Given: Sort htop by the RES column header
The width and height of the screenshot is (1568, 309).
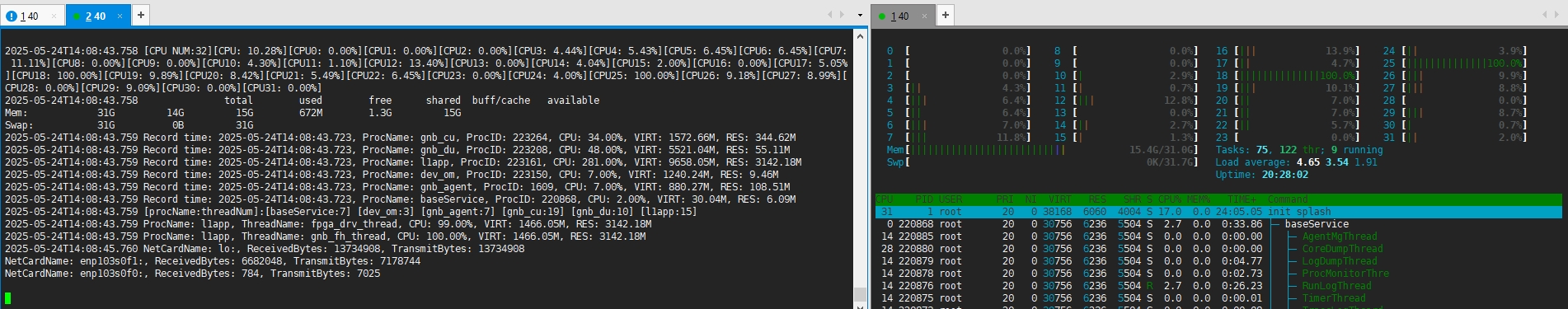Looking at the screenshot, I should 1097,199.
